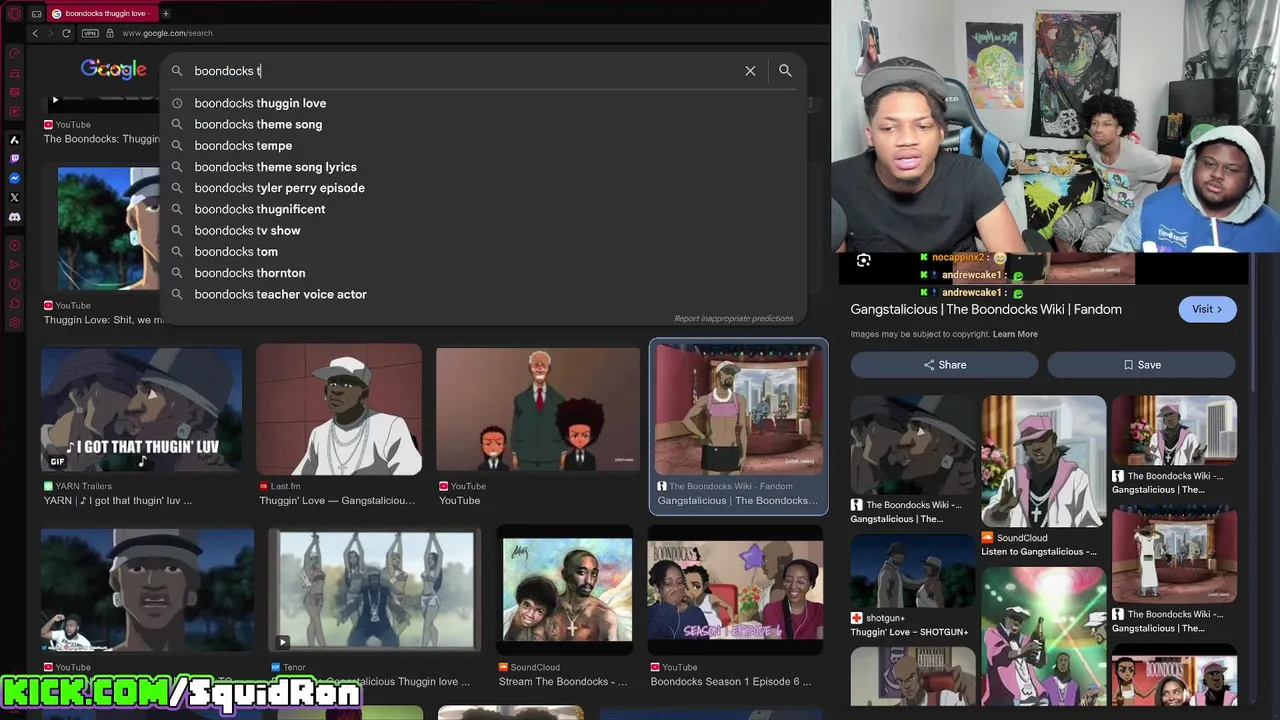
Task: Search the image using Google Lens icon
Action: [864, 261]
